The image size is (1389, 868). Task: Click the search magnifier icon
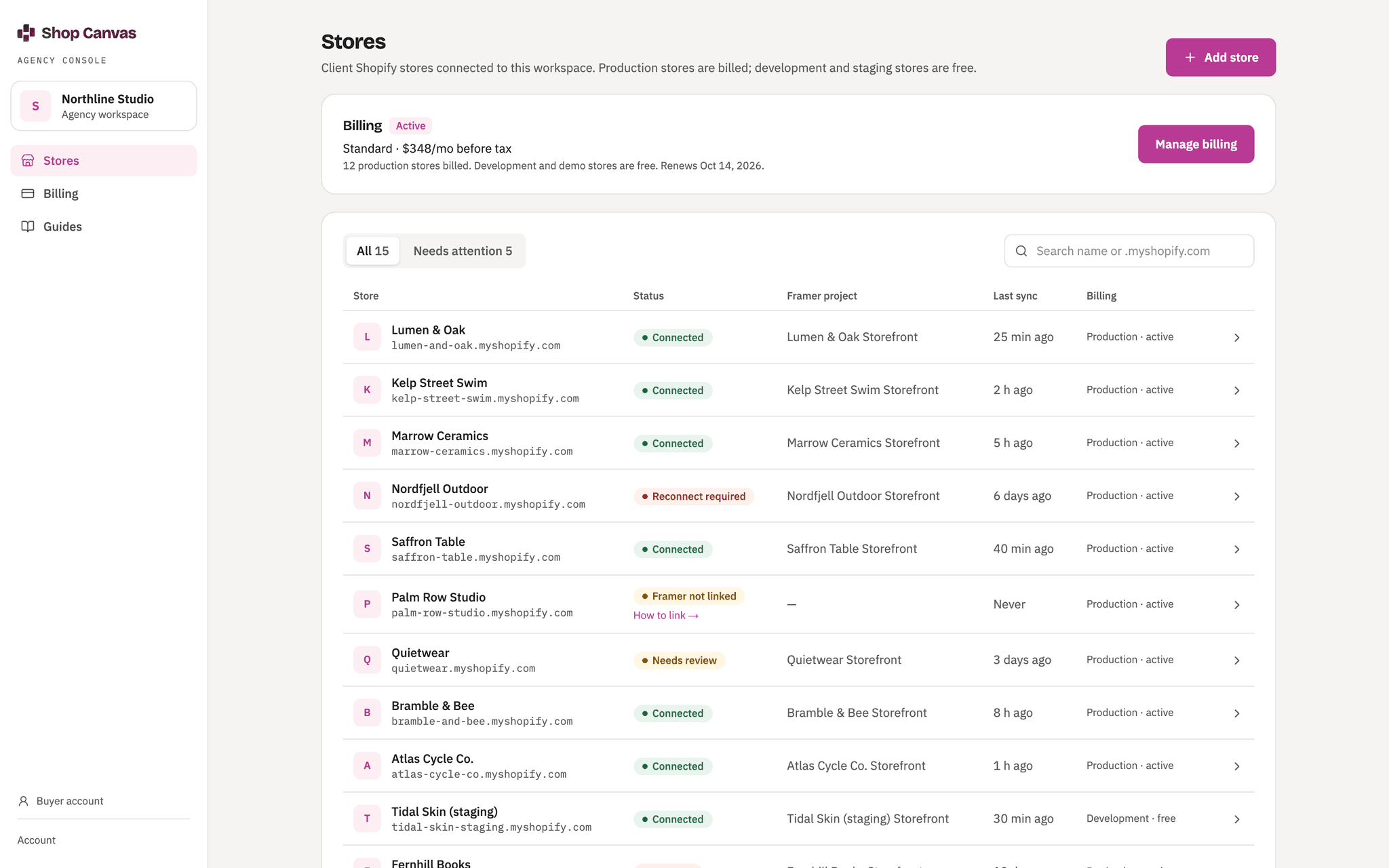(x=1021, y=251)
